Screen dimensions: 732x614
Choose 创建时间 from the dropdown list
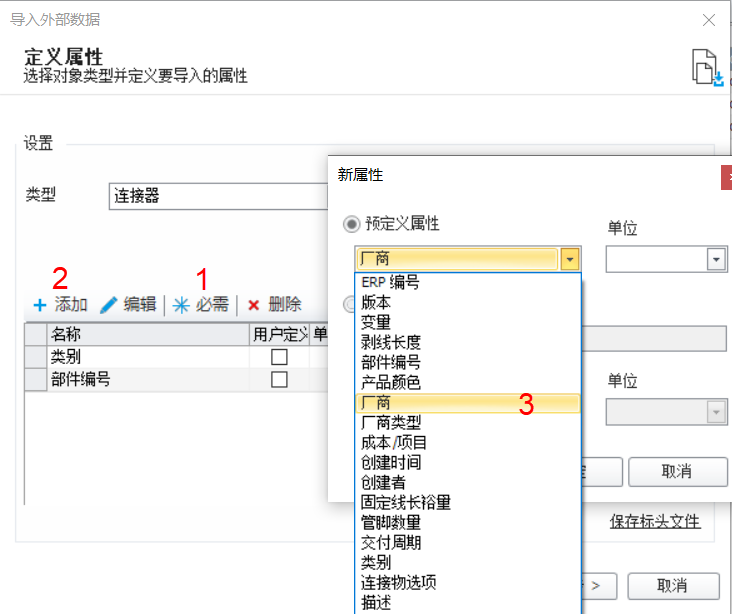click(x=468, y=463)
